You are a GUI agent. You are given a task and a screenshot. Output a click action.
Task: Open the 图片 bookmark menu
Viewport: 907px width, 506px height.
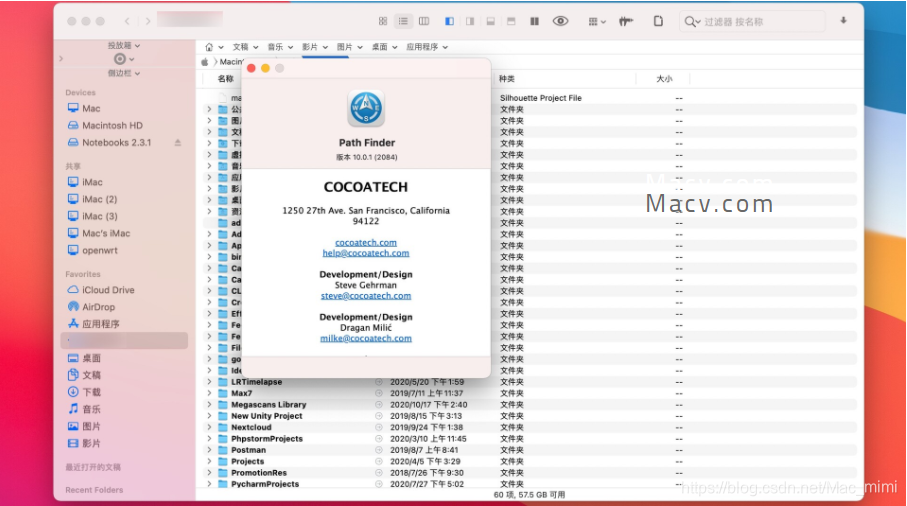(x=349, y=47)
